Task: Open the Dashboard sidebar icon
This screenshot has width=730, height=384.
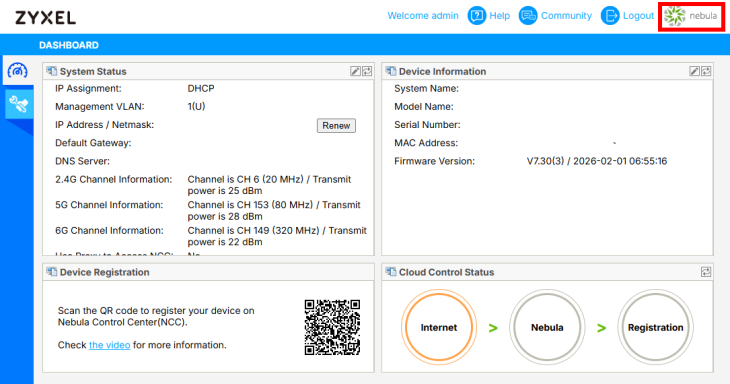Action: (18, 71)
